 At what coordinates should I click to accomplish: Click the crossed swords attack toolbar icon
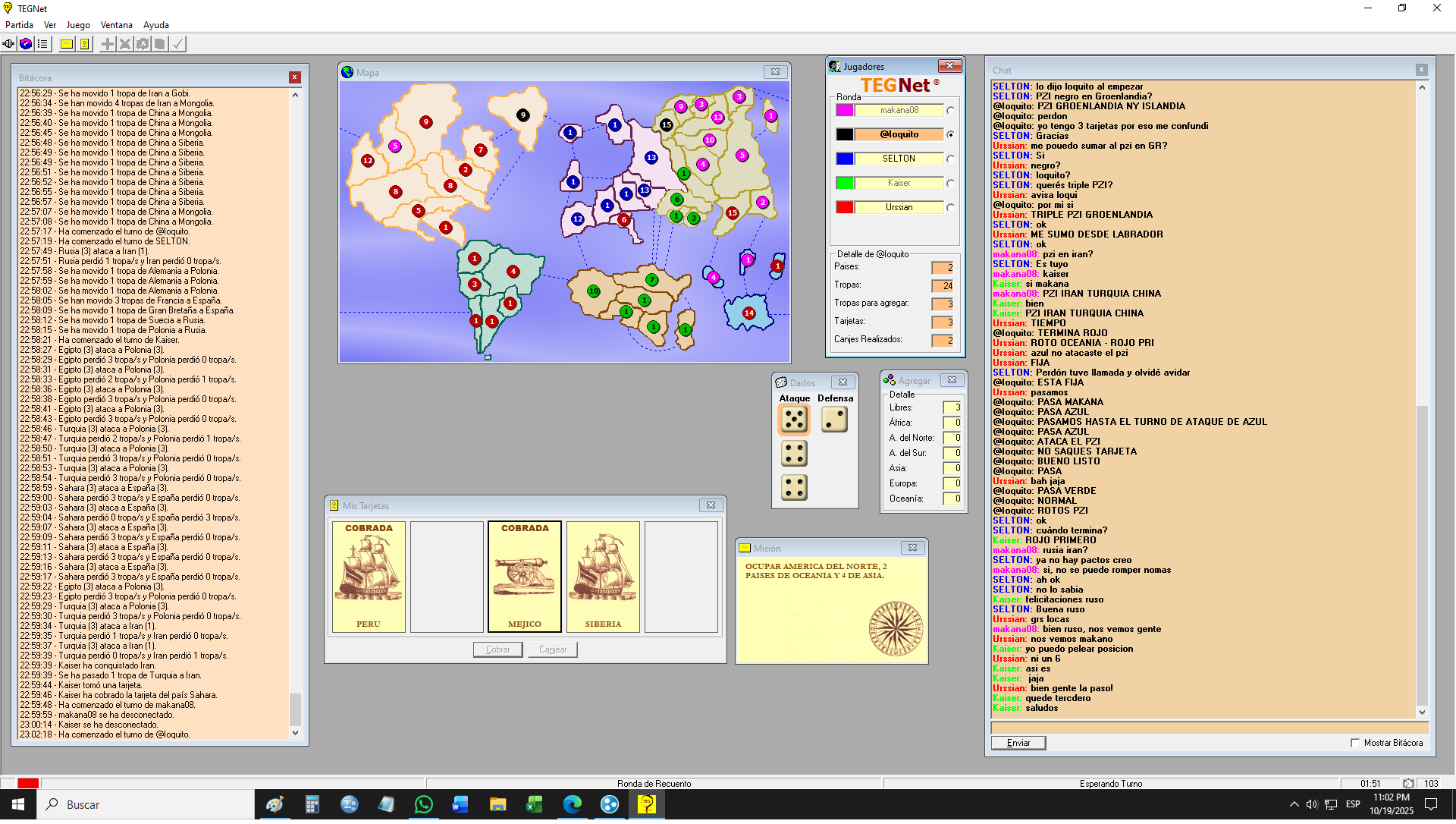click(x=125, y=44)
